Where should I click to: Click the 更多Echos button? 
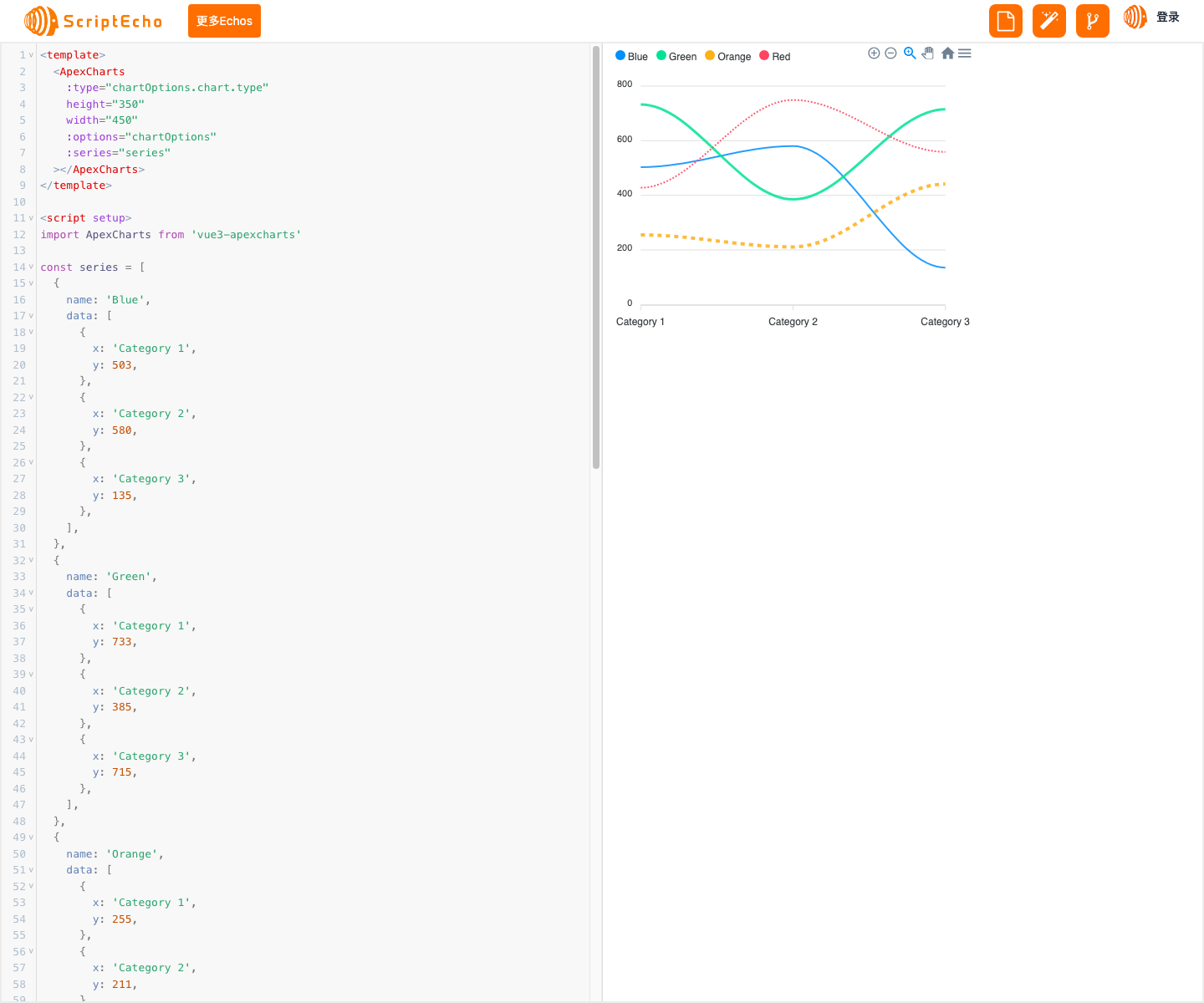224,21
